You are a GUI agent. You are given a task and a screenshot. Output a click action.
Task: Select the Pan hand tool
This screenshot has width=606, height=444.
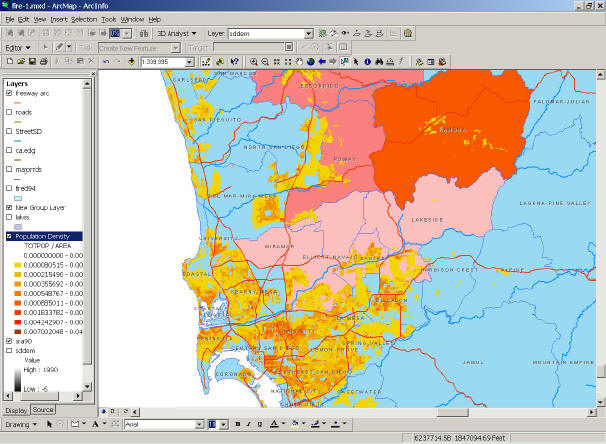coord(299,62)
